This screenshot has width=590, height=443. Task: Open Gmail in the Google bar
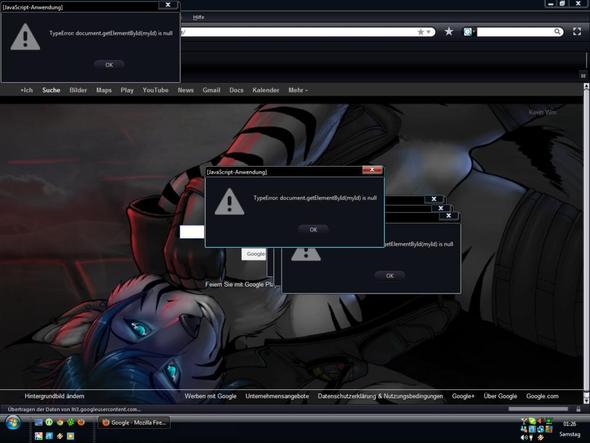211,90
